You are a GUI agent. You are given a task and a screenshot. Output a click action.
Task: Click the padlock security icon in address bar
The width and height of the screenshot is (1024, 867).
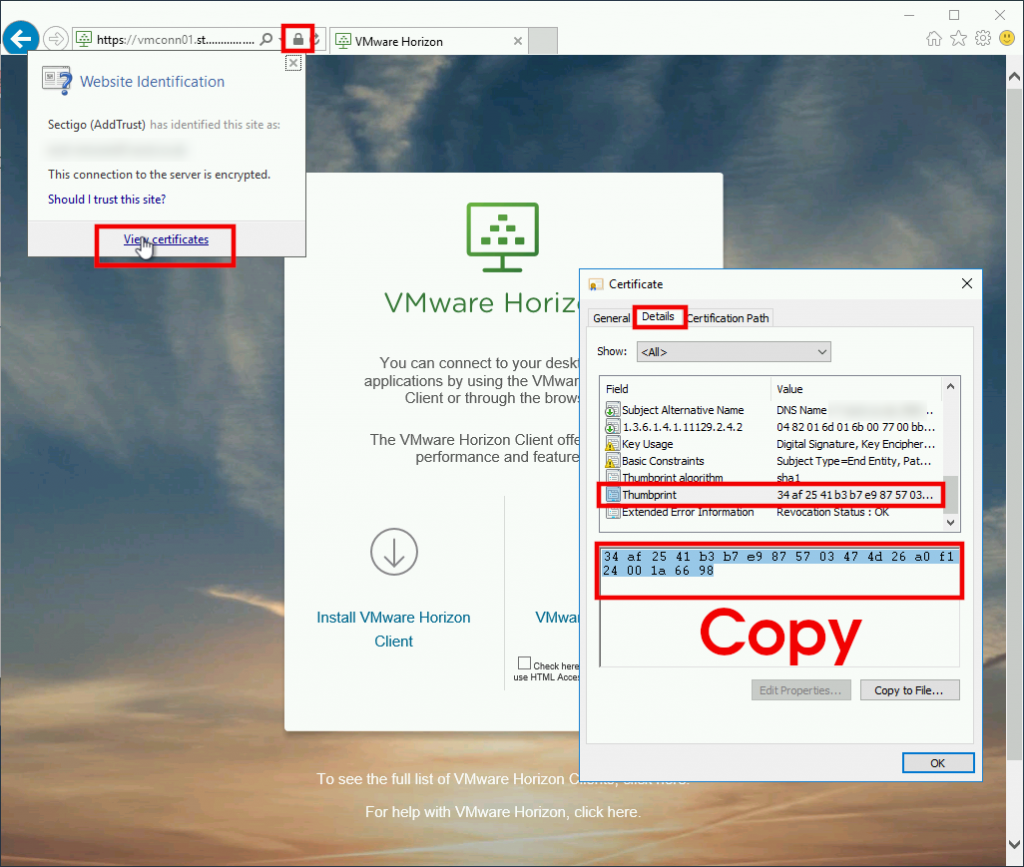(x=298, y=39)
